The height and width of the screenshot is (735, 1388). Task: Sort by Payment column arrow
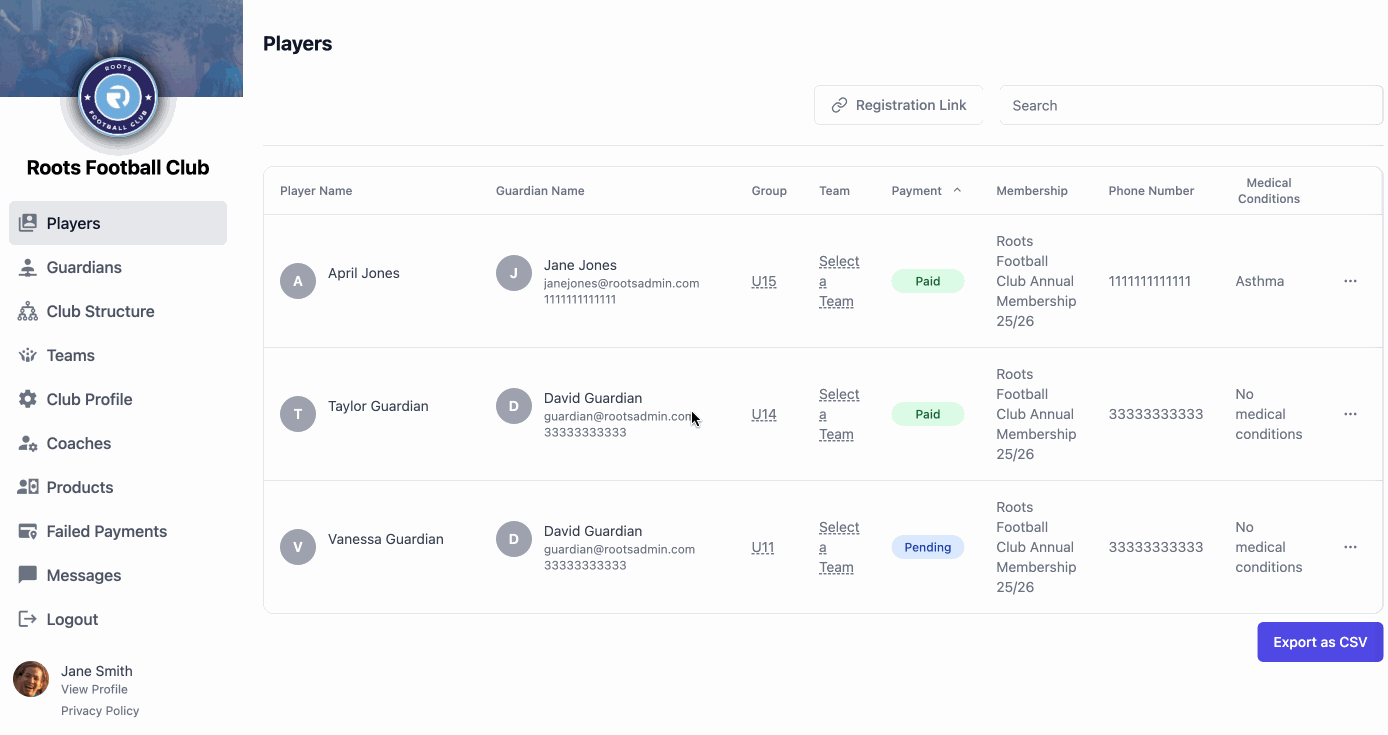(957, 190)
